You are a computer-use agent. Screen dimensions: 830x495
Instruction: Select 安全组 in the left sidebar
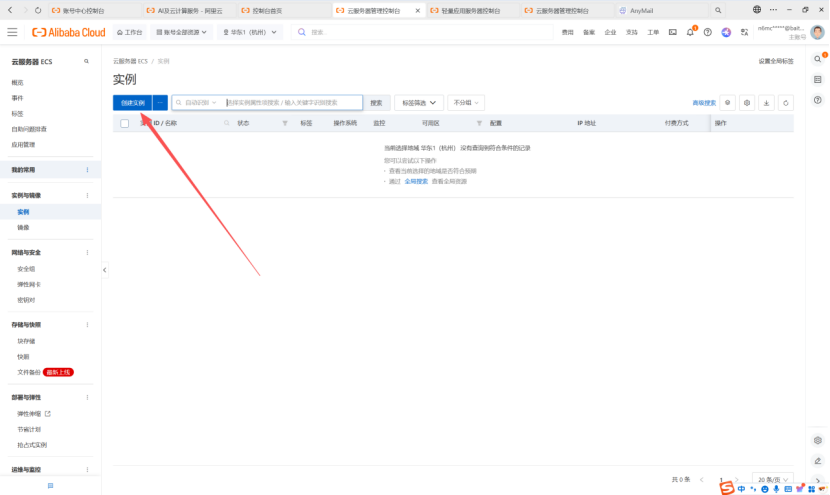click(x=26, y=268)
